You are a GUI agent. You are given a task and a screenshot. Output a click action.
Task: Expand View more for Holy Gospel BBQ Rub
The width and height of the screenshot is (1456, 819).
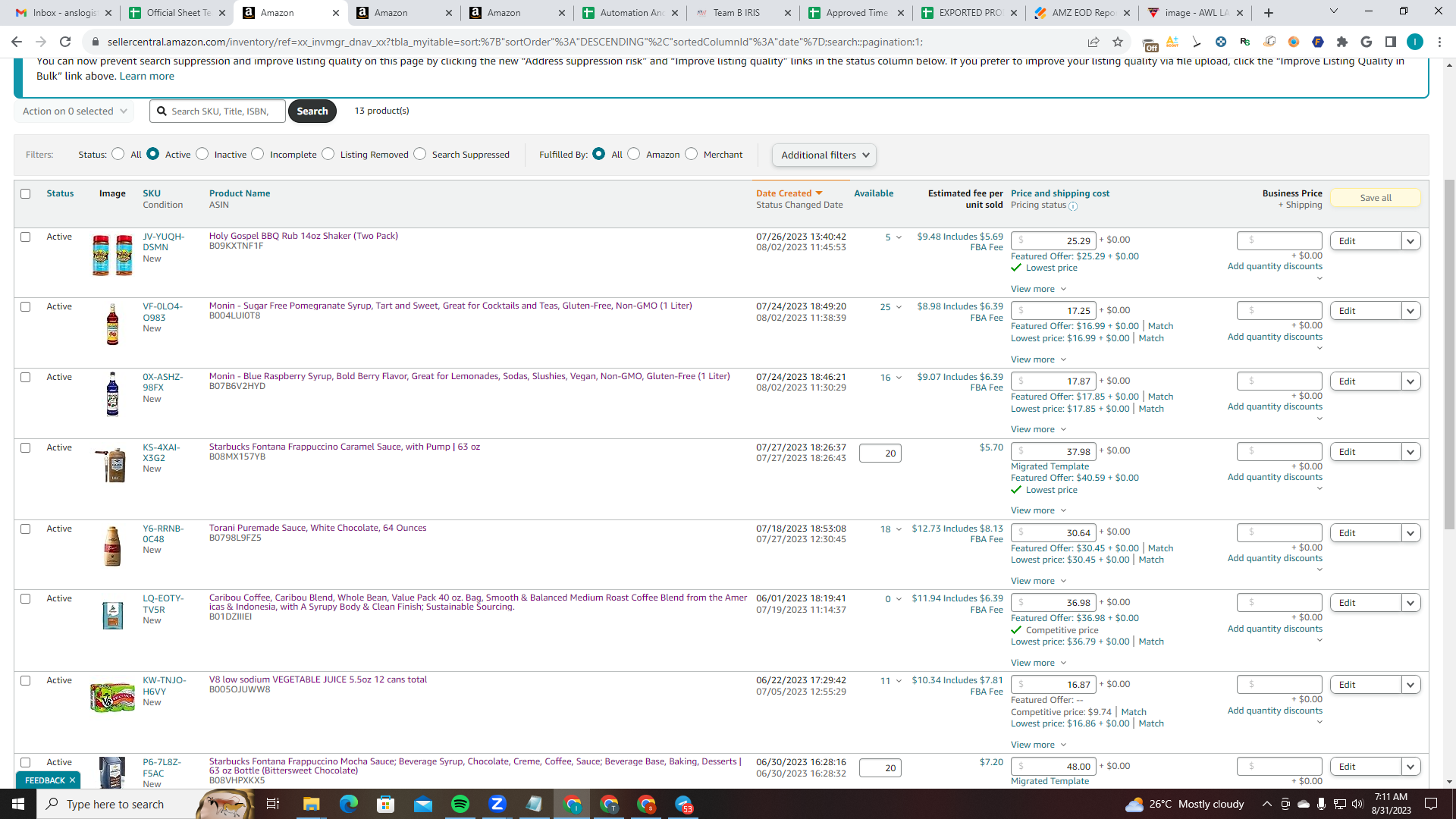click(1038, 289)
